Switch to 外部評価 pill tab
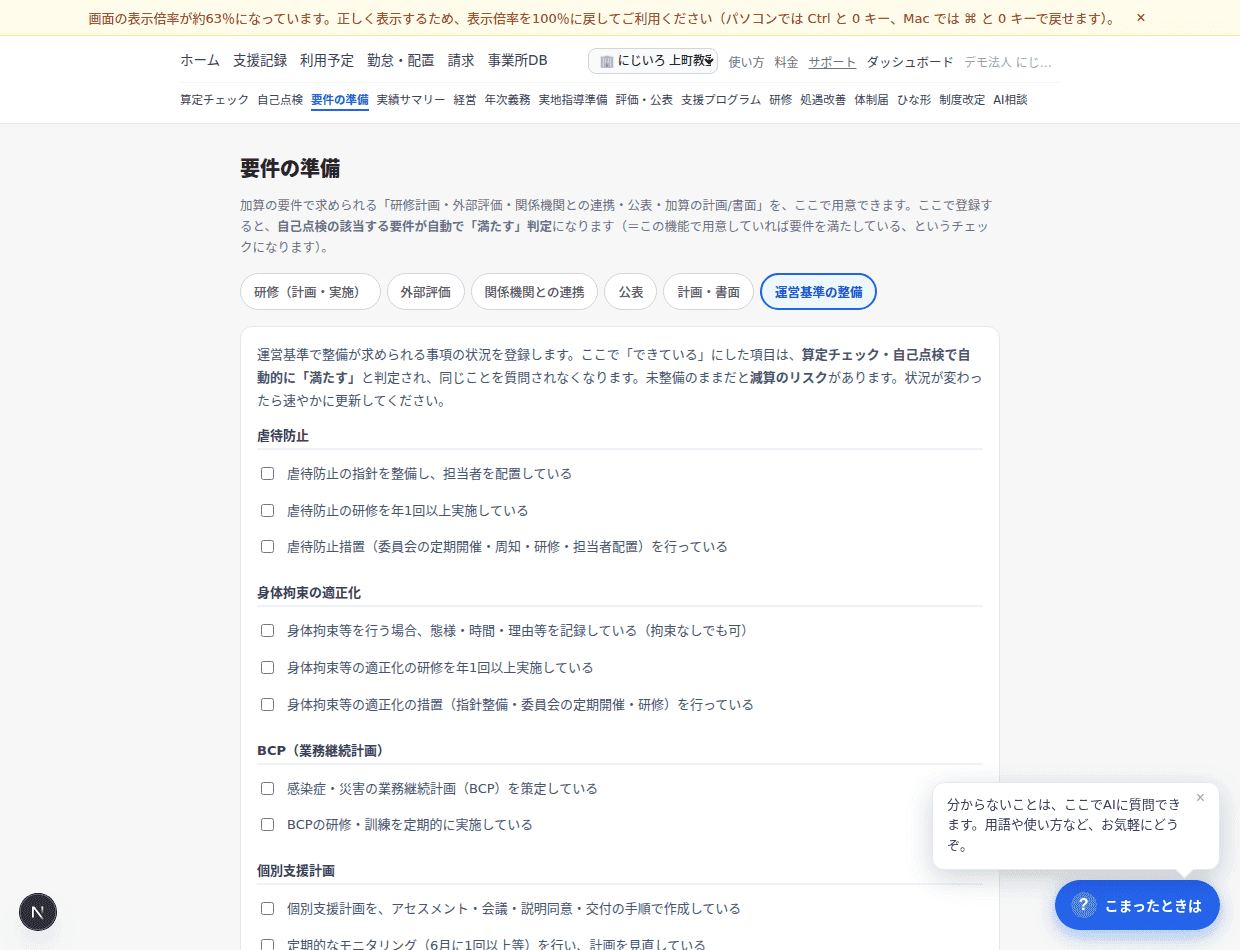 click(x=426, y=292)
